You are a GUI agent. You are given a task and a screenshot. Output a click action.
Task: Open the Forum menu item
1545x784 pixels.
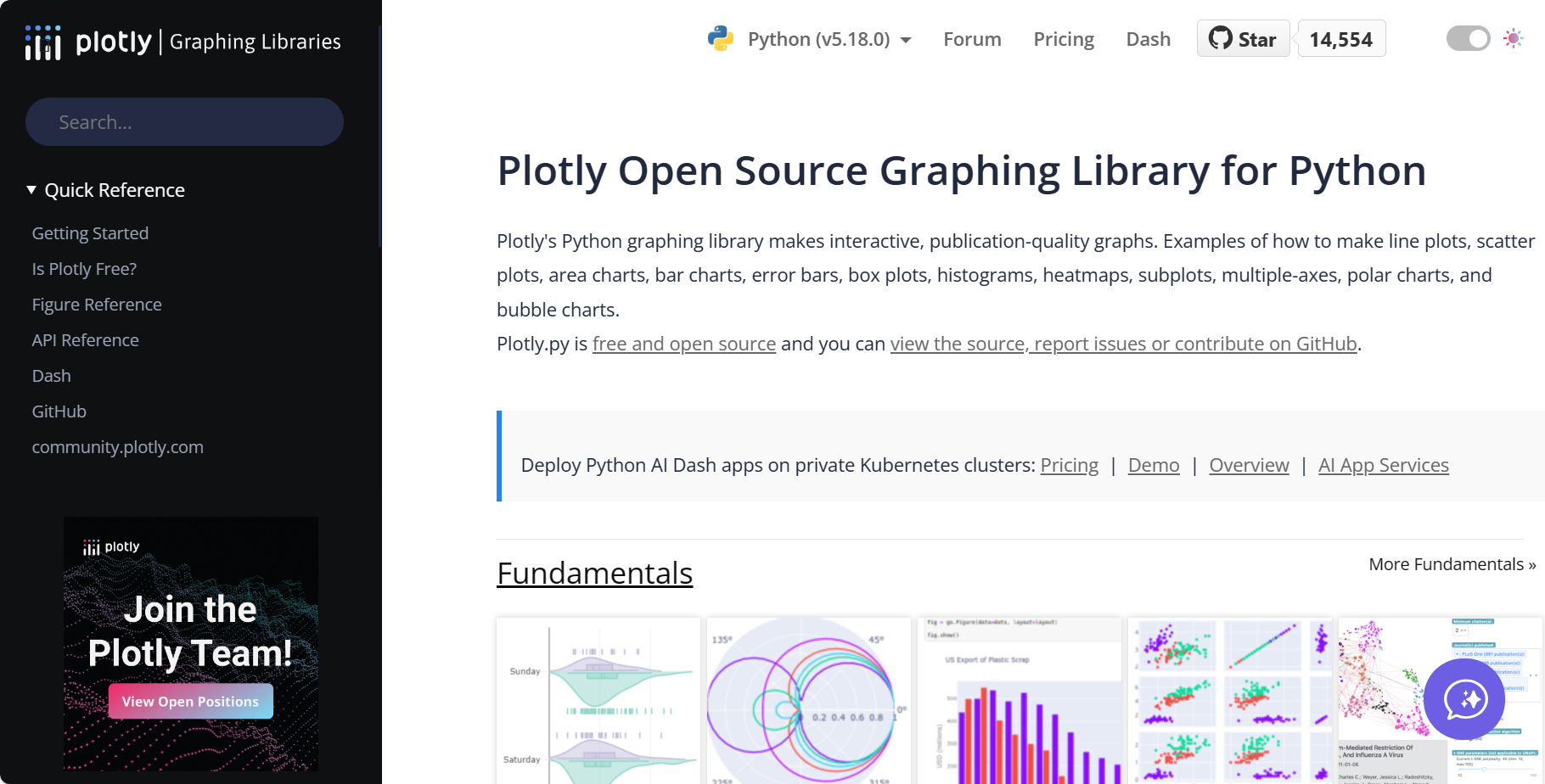point(972,39)
